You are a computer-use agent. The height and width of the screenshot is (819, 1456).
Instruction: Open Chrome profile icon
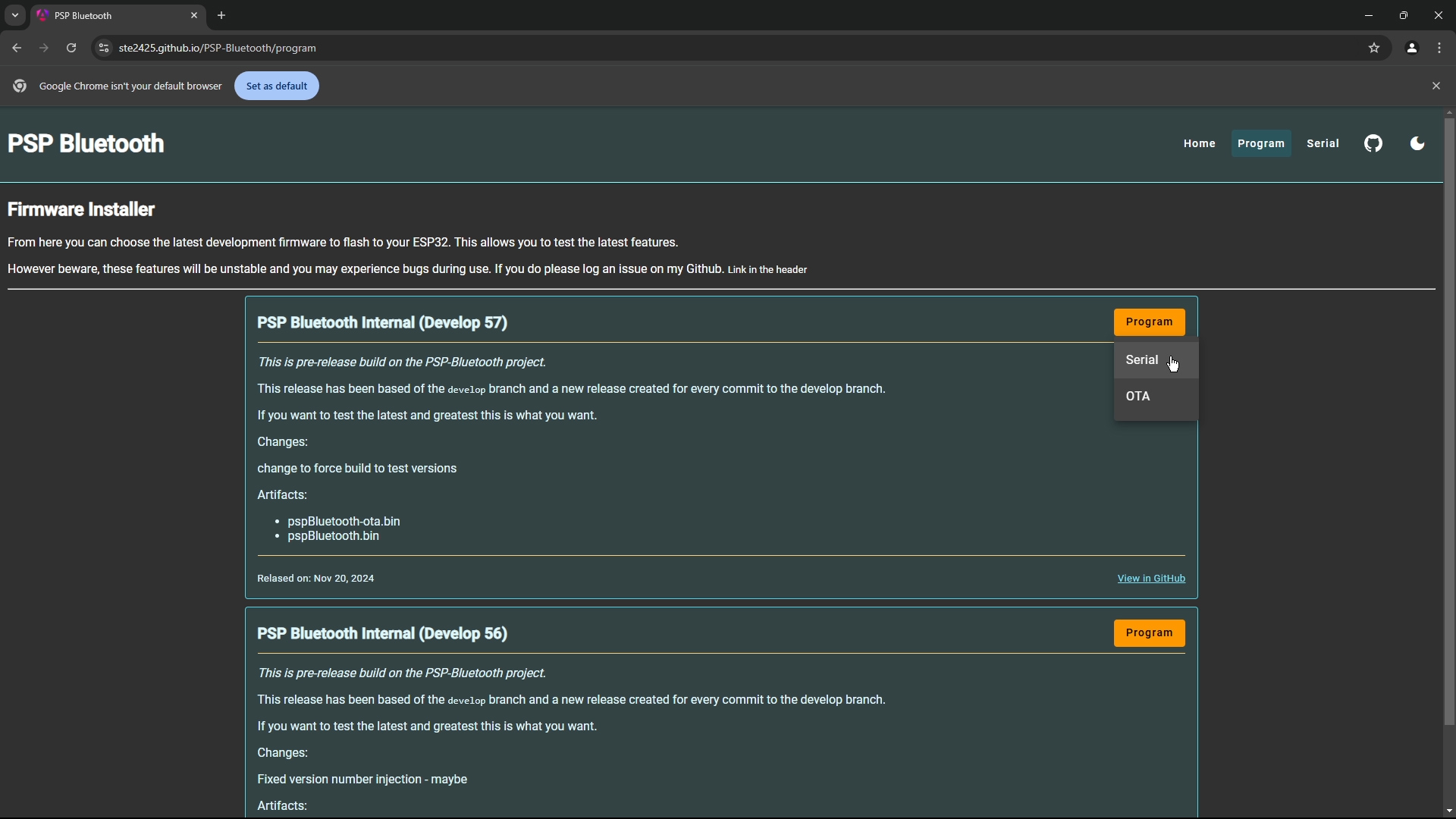(x=1411, y=48)
